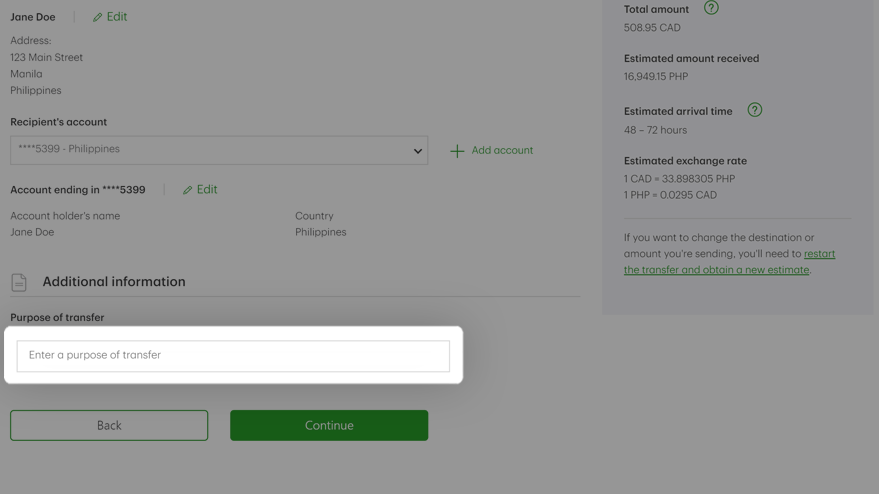Click the green Continue button

(x=329, y=425)
